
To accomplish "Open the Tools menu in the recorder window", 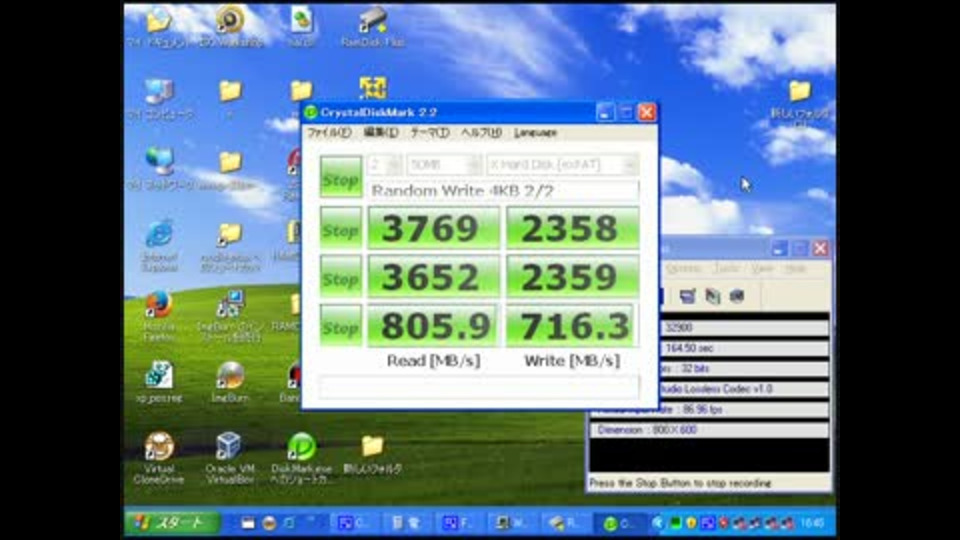I will click(x=727, y=269).
